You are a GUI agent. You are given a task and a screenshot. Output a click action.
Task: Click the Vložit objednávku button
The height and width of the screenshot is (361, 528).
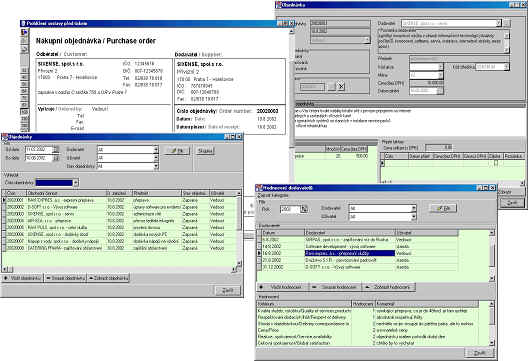pos(23,278)
